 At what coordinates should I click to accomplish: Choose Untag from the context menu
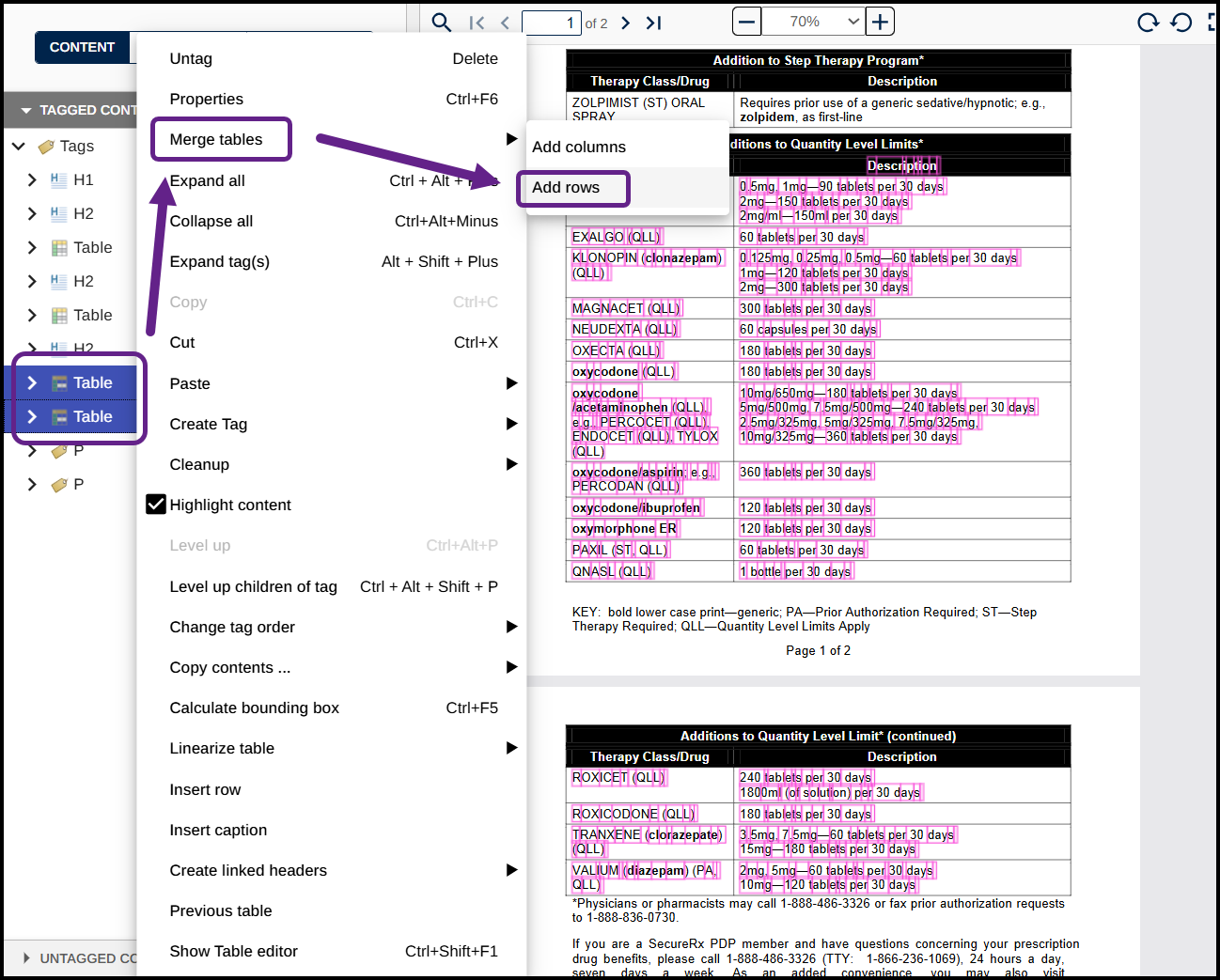coord(334,58)
